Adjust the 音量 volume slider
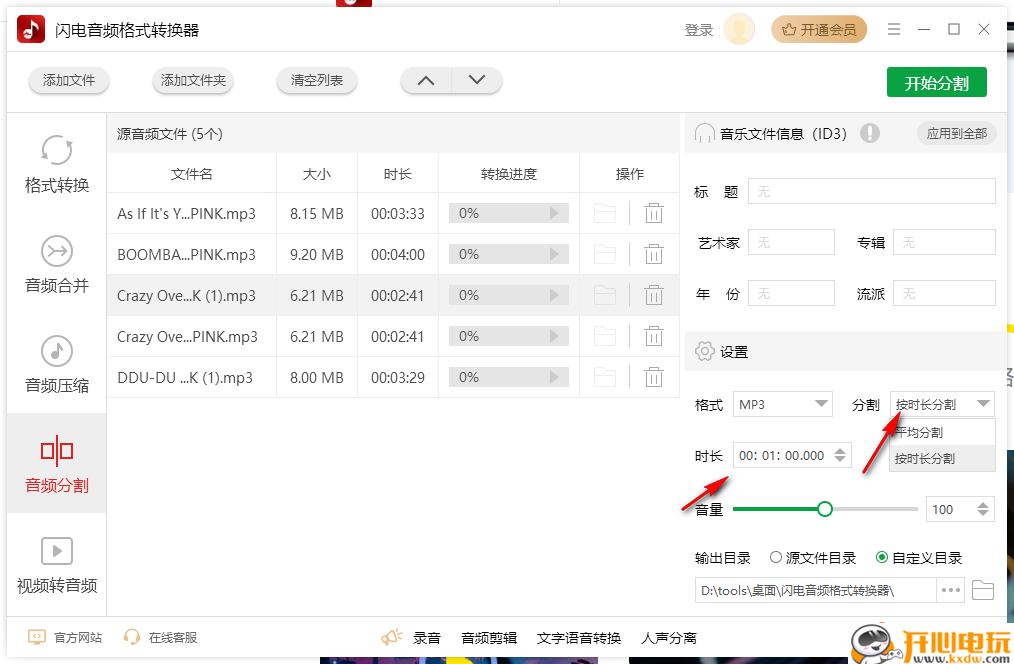Screen dimensions: 1014x664 (825, 509)
